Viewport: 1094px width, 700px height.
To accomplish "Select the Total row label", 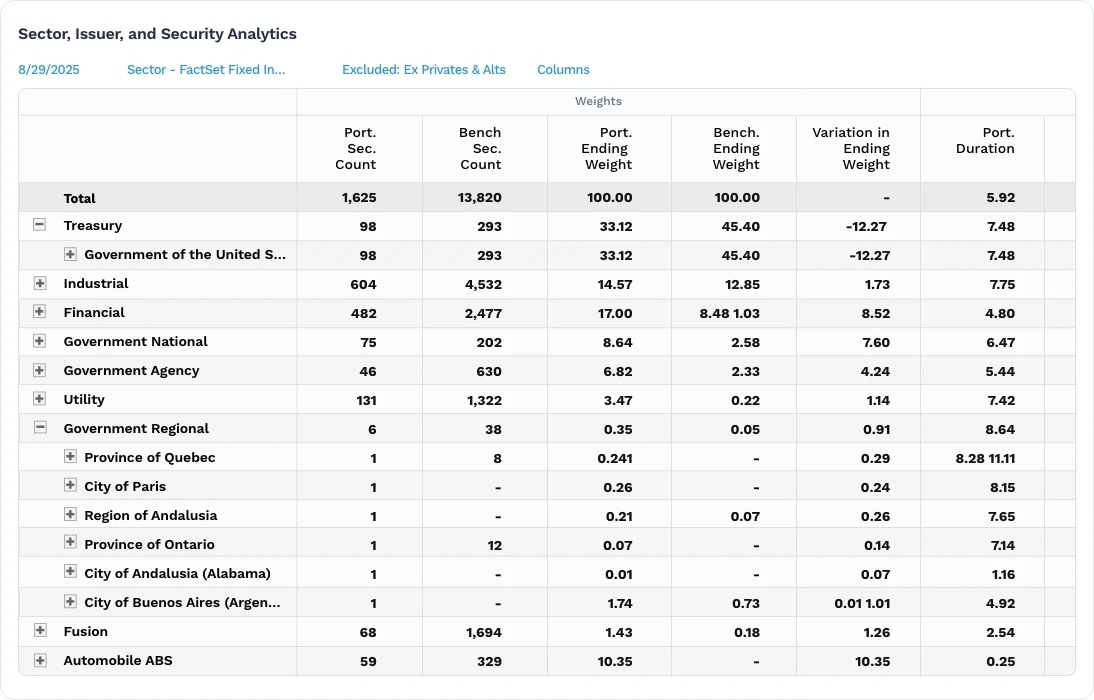I will click(x=80, y=198).
